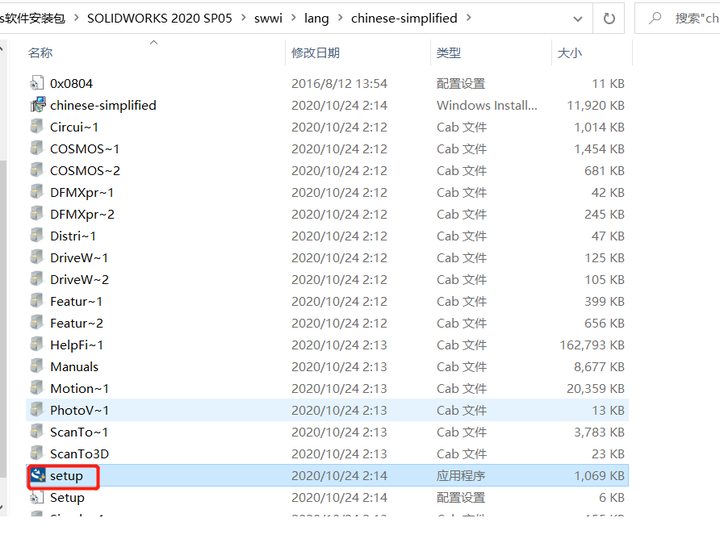Click the Featur~2 cab file icon

coord(37,322)
